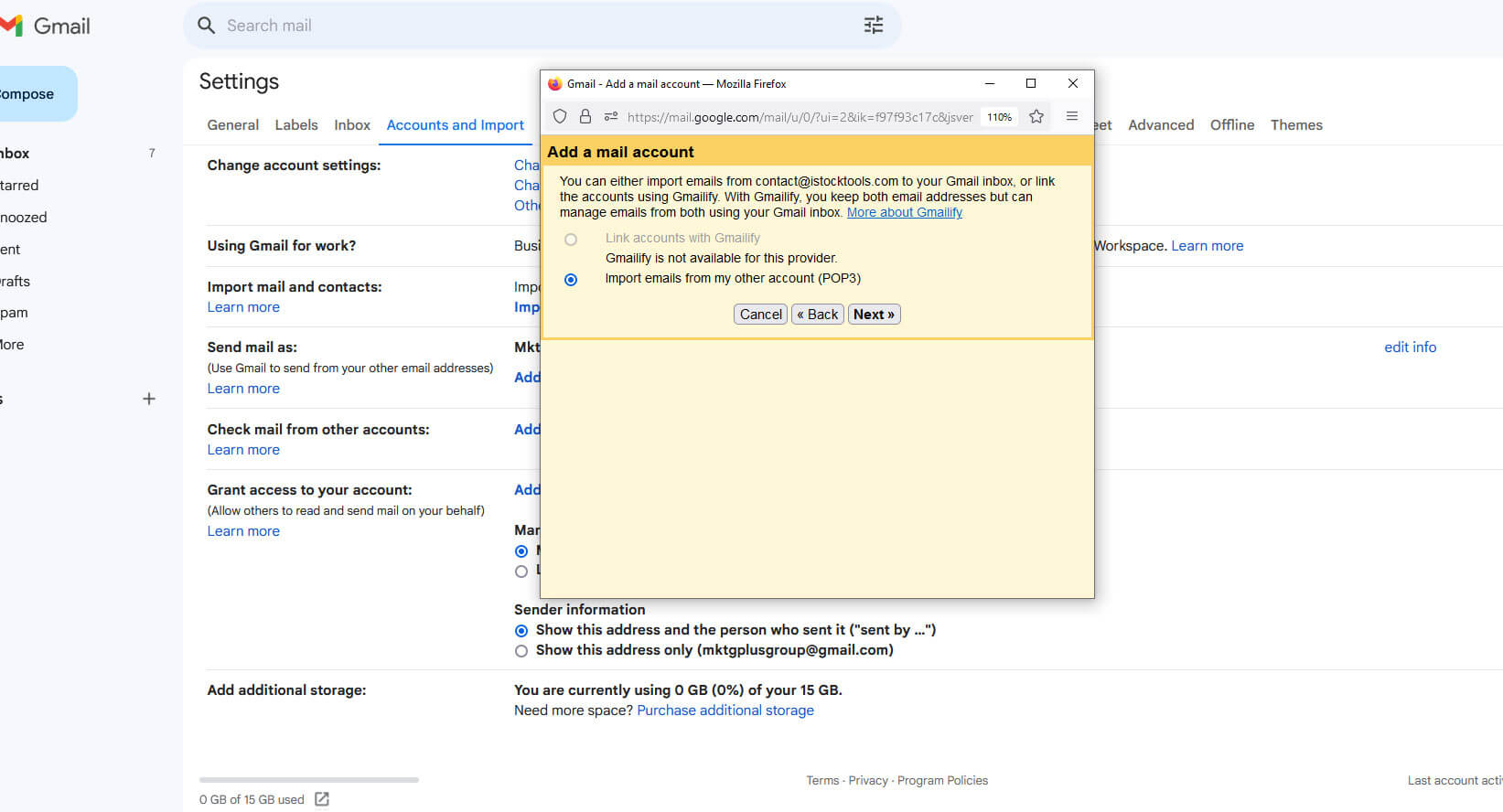This screenshot has width=1503, height=812.
Task: Expand the More item in sidebar
Action: click(x=12, y=345)
